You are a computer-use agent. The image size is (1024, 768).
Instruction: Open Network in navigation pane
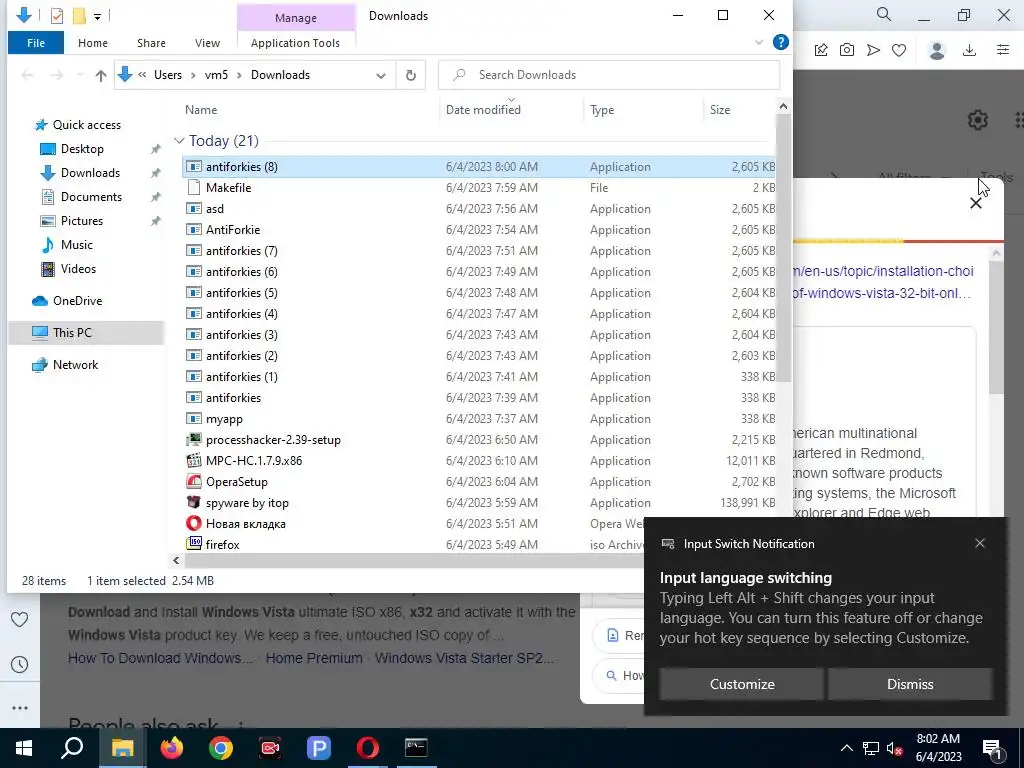(75, 364)
